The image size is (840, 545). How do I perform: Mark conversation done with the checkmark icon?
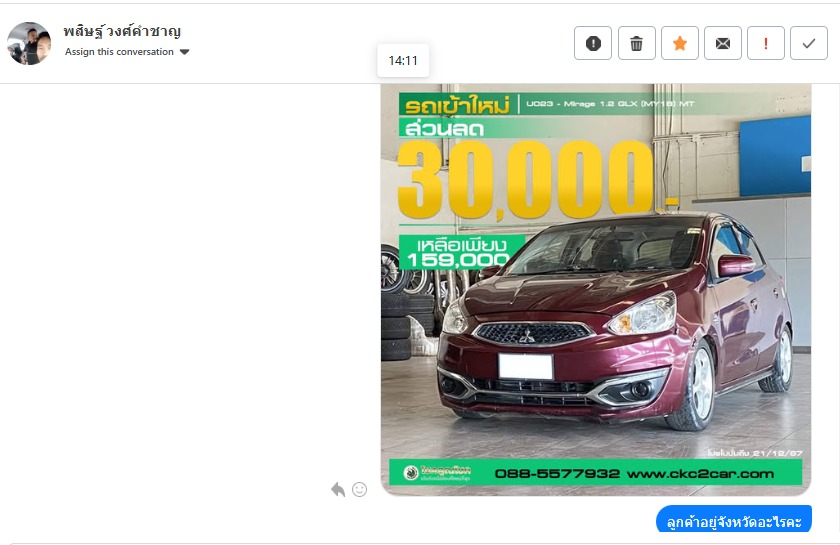point(809,43)
